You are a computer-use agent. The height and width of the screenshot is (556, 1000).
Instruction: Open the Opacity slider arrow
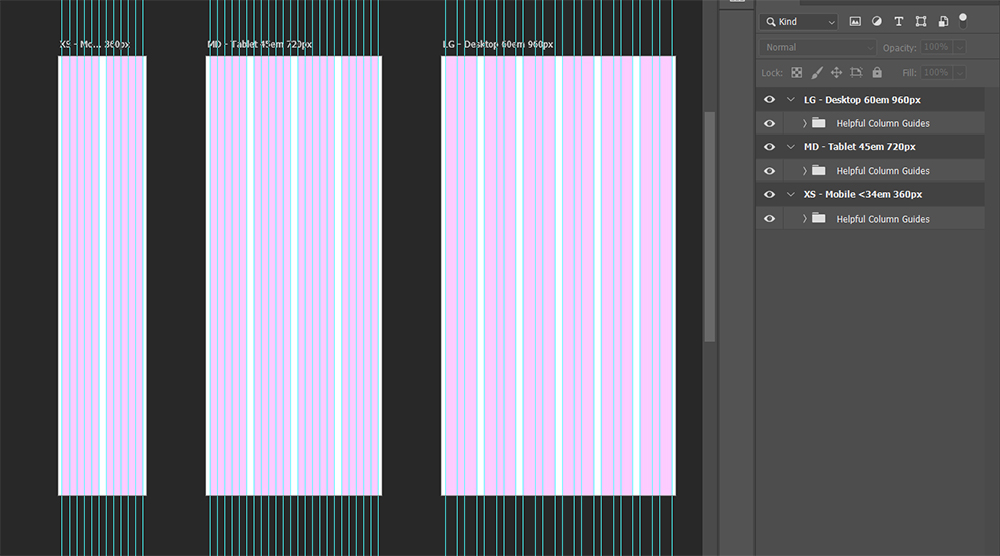[959, 47]
